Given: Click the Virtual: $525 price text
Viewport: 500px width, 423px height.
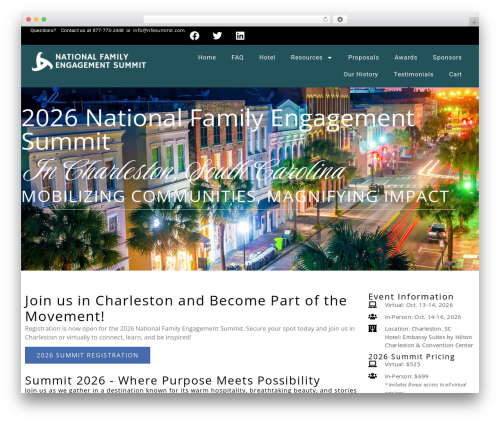Looking at the screenshot, I should 402,364.
